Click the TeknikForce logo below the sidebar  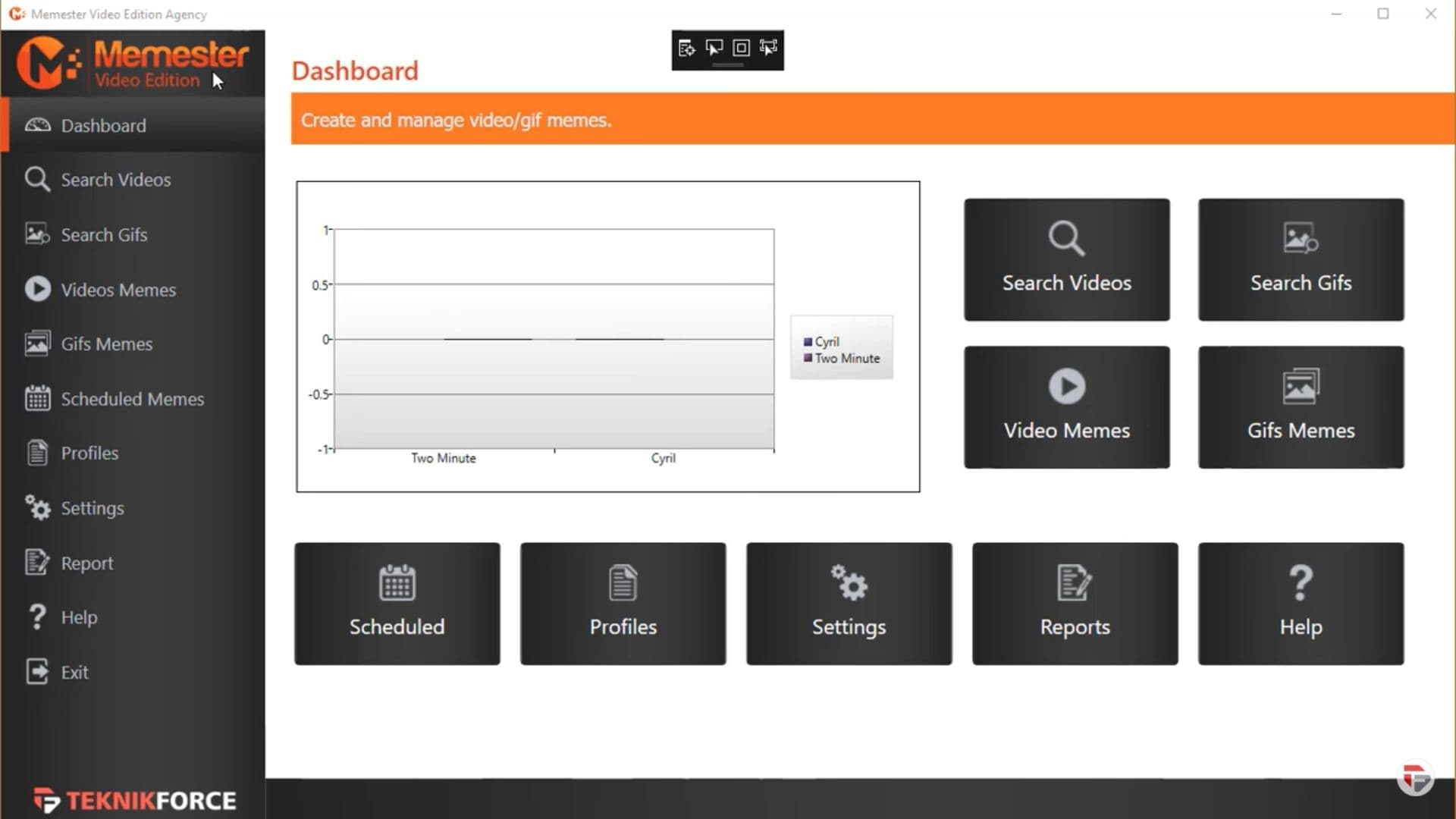point(135,800)
